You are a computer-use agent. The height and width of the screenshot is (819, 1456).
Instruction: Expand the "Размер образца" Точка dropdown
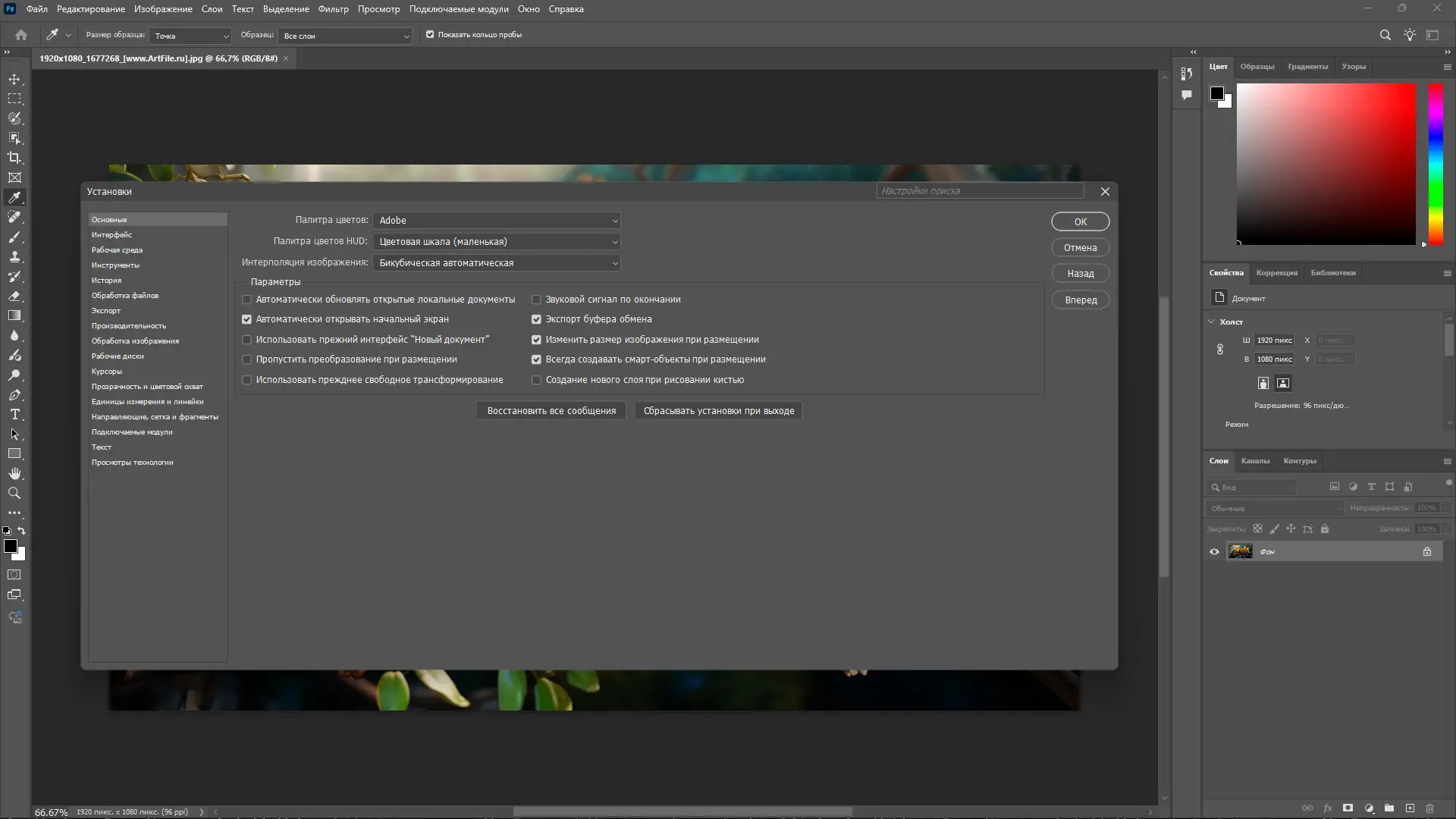(x=191, y=36)
